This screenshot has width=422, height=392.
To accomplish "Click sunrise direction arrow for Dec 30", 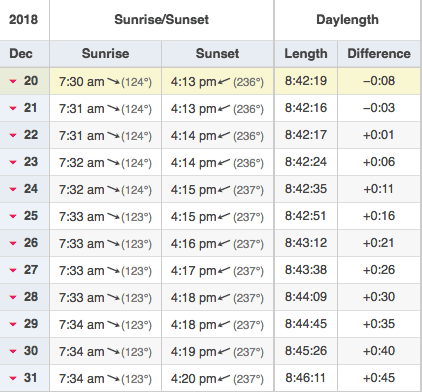I will coord(113,352).
